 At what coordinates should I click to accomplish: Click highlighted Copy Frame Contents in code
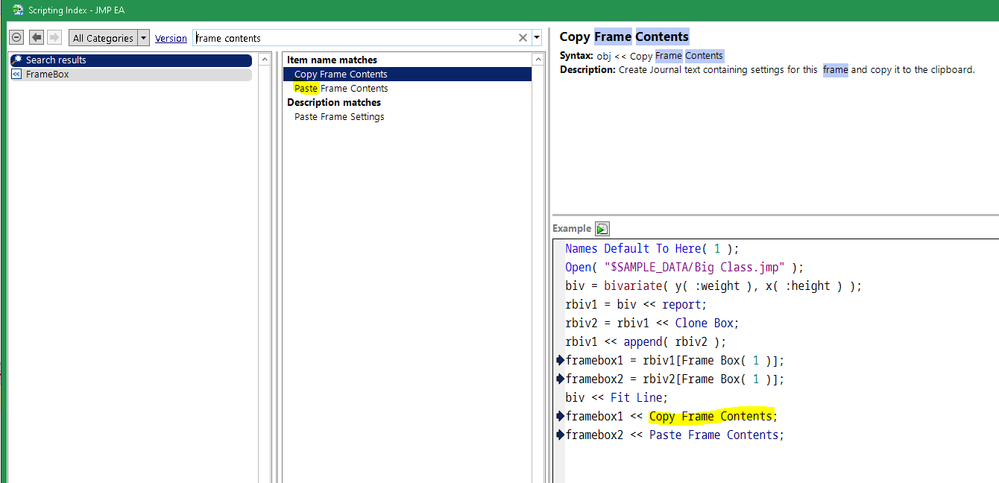click(710, 417)
